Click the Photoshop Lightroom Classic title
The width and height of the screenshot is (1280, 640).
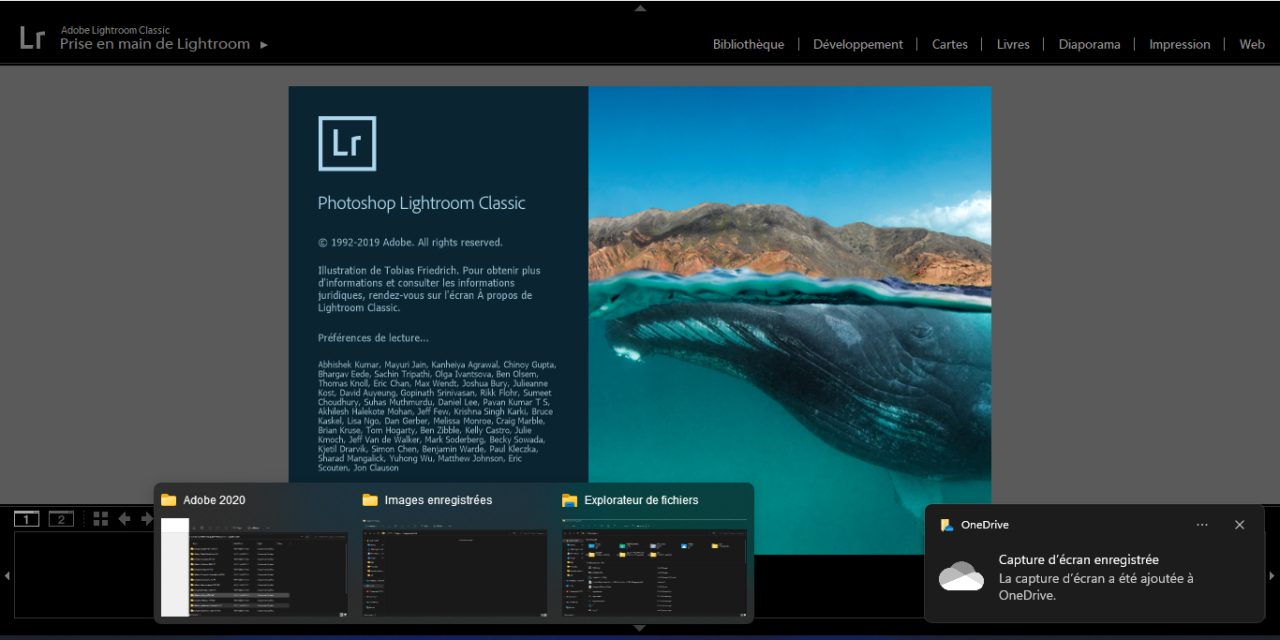pos(421,203)
